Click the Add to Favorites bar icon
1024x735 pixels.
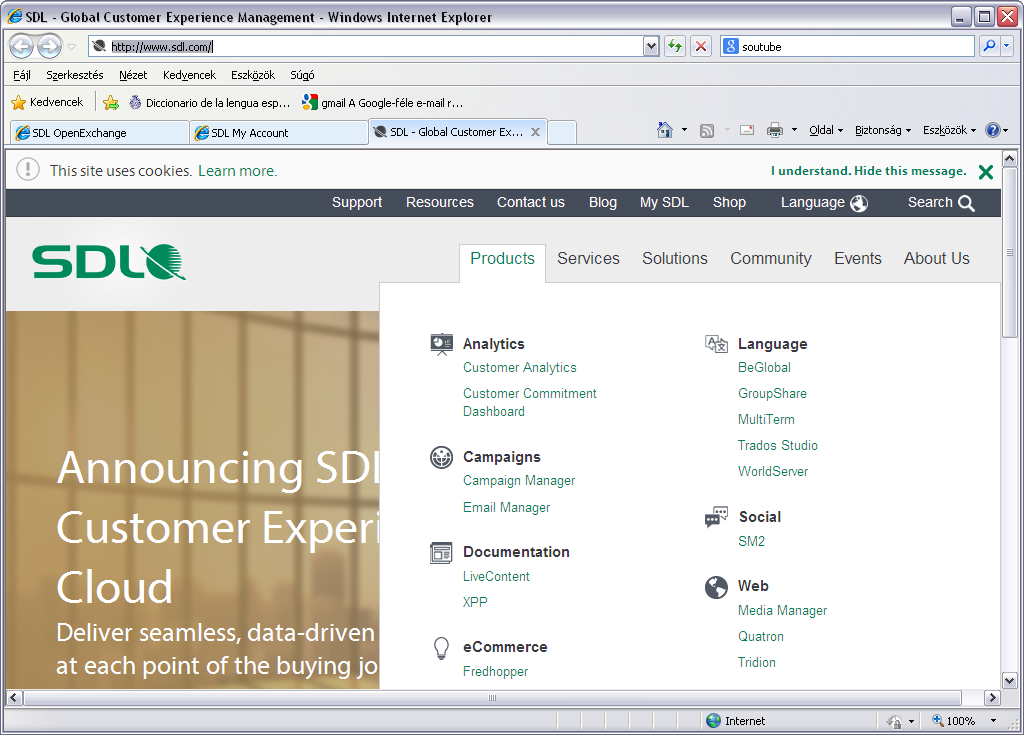pos(111,103)
